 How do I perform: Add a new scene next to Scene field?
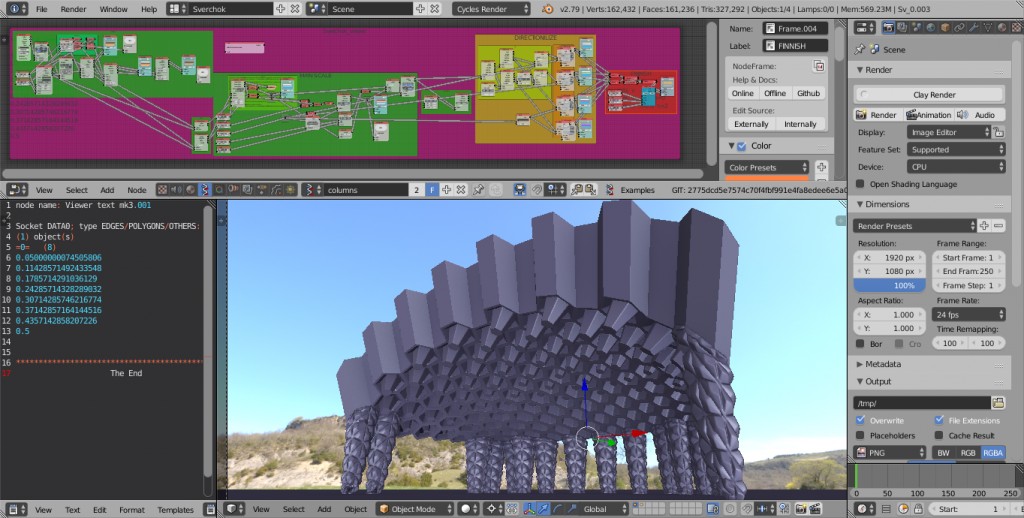420,9
